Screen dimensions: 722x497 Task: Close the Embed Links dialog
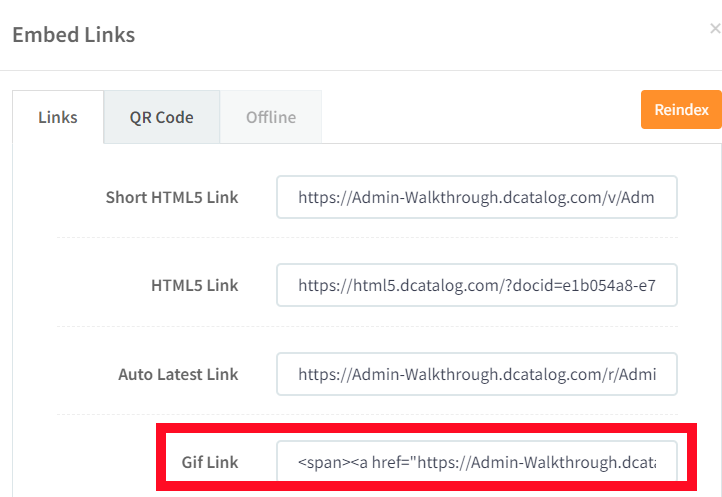click(715, 29)
